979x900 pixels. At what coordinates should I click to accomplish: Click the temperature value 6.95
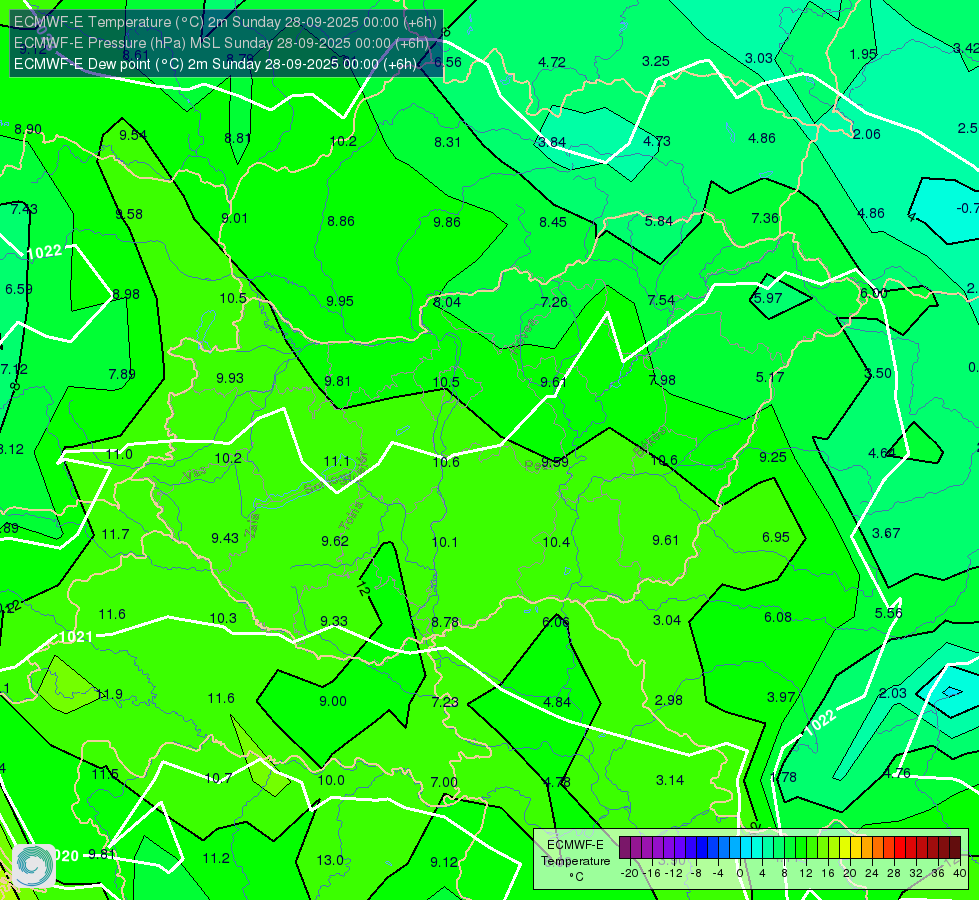click(776, 537)
